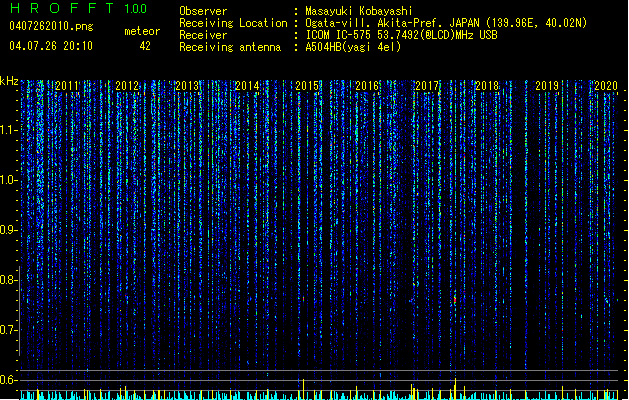This screenshot has height=400, width=629.
Task: Click the Receiving antenna label
Action: click(x=230, y=47)
